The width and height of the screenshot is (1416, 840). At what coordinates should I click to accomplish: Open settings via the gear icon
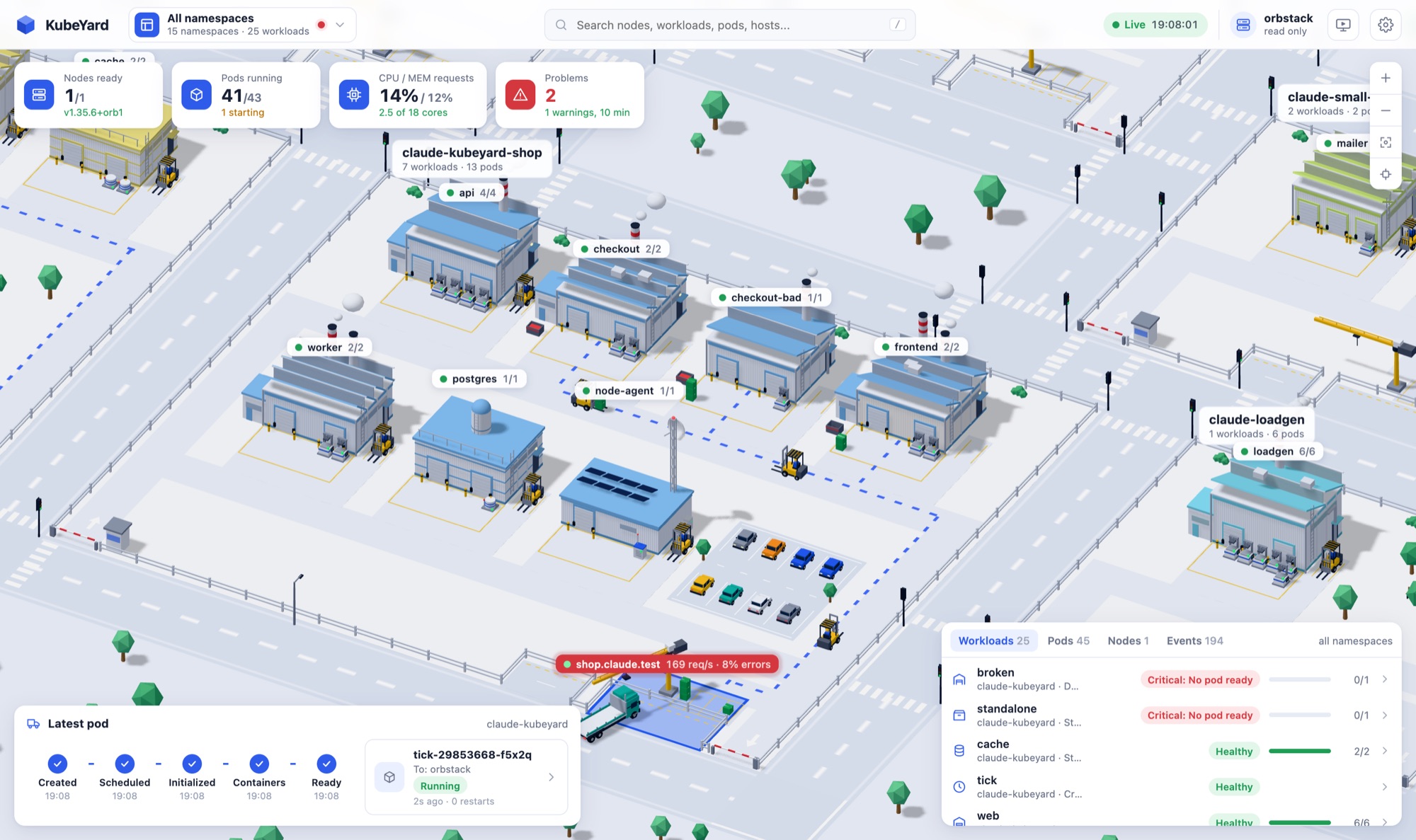pyautogui.click(x=1386, y=25)
